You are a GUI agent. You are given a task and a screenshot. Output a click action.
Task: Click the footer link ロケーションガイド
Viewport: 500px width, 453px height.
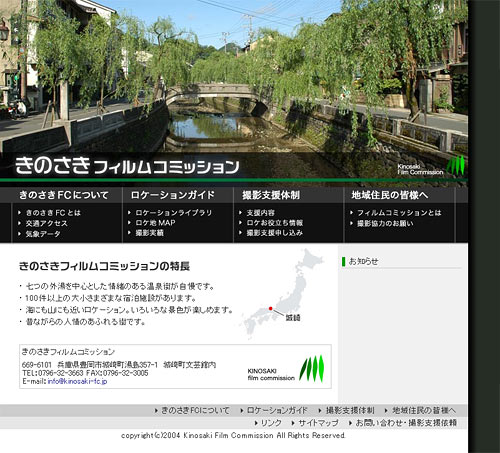click(277, 410)
